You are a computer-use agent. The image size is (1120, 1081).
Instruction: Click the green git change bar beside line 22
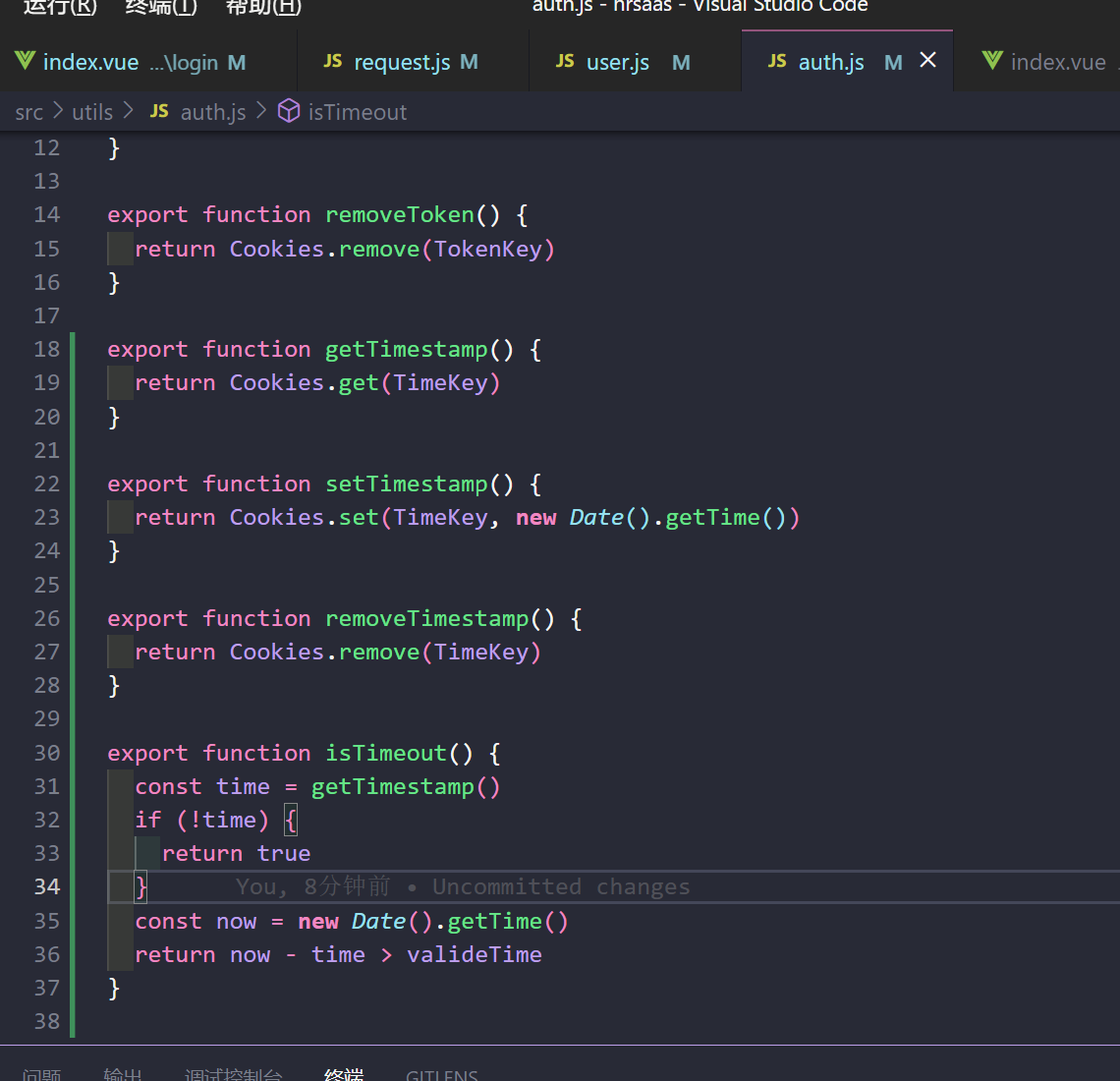pyautogui.click(x=72, y=484)
